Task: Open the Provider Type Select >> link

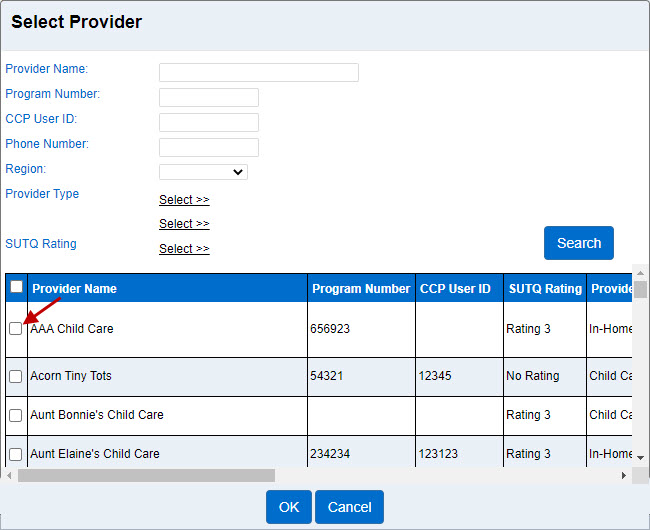Action: pos(184,200)
